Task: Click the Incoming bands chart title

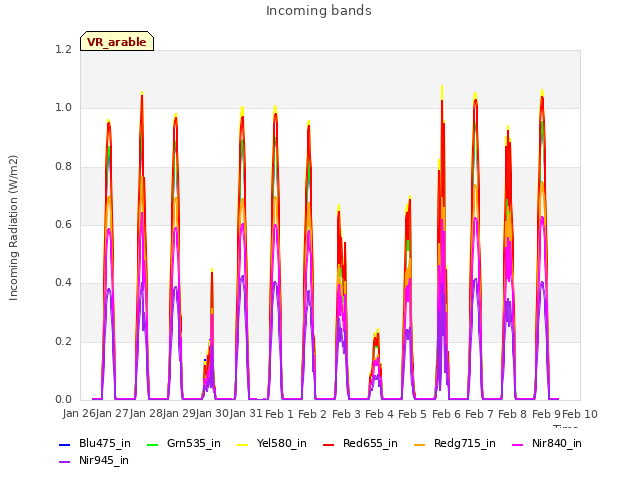Action: 319,11
